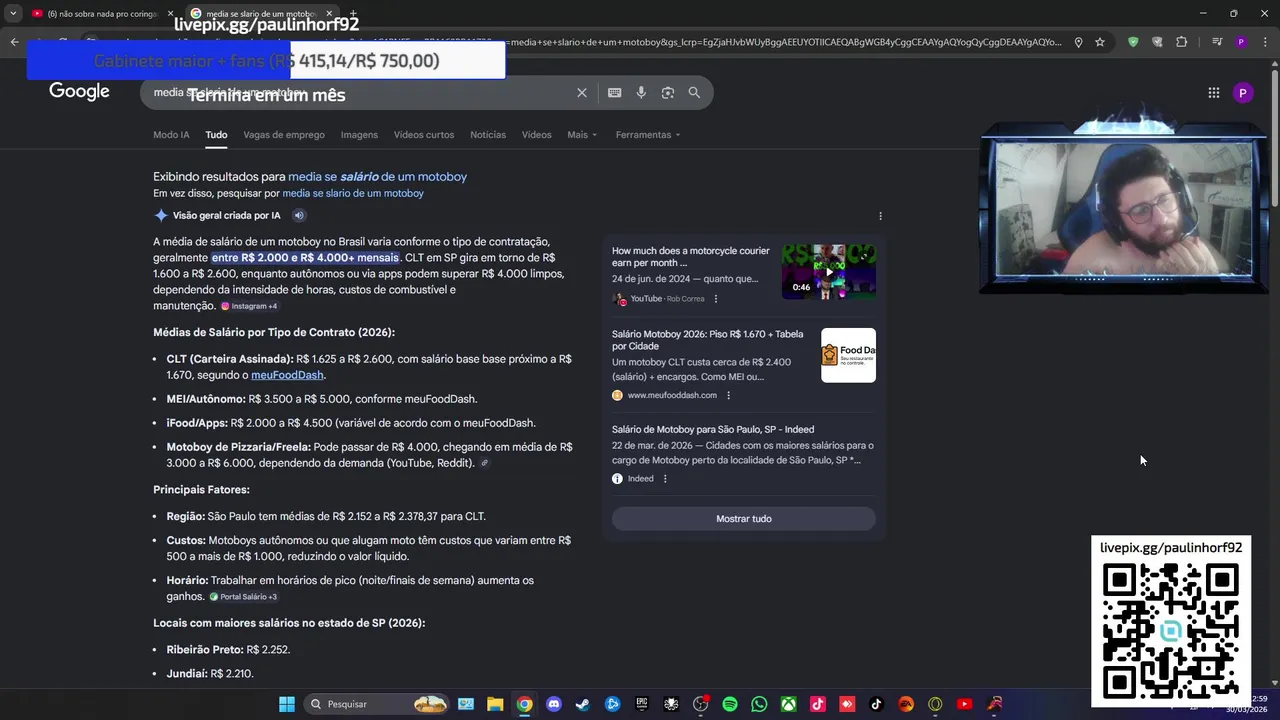Open WhatsApp from the taskbar
Viewport: 1280px width, 720px height.
[x=759, y=704]
